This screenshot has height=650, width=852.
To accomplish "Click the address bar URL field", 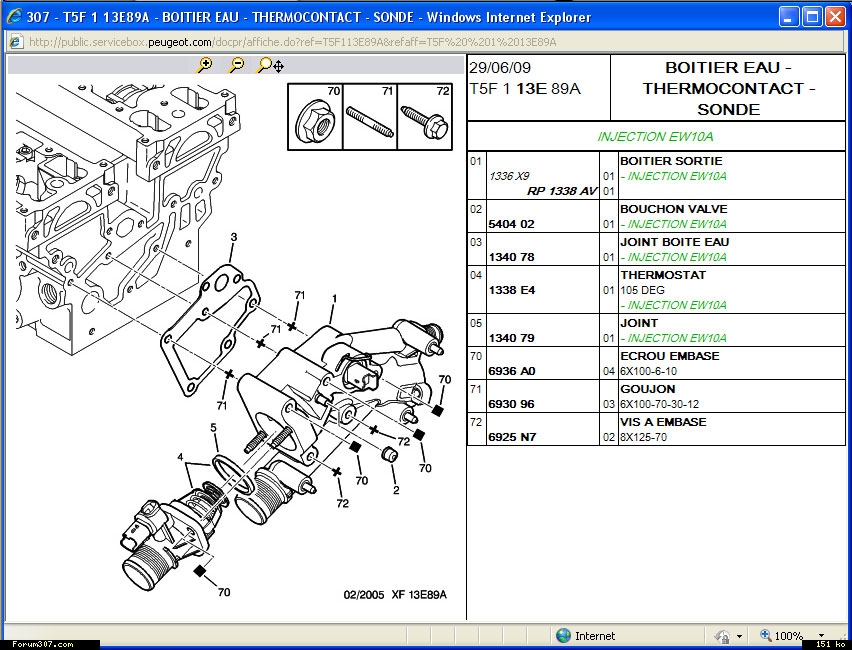I will [300, 41].
